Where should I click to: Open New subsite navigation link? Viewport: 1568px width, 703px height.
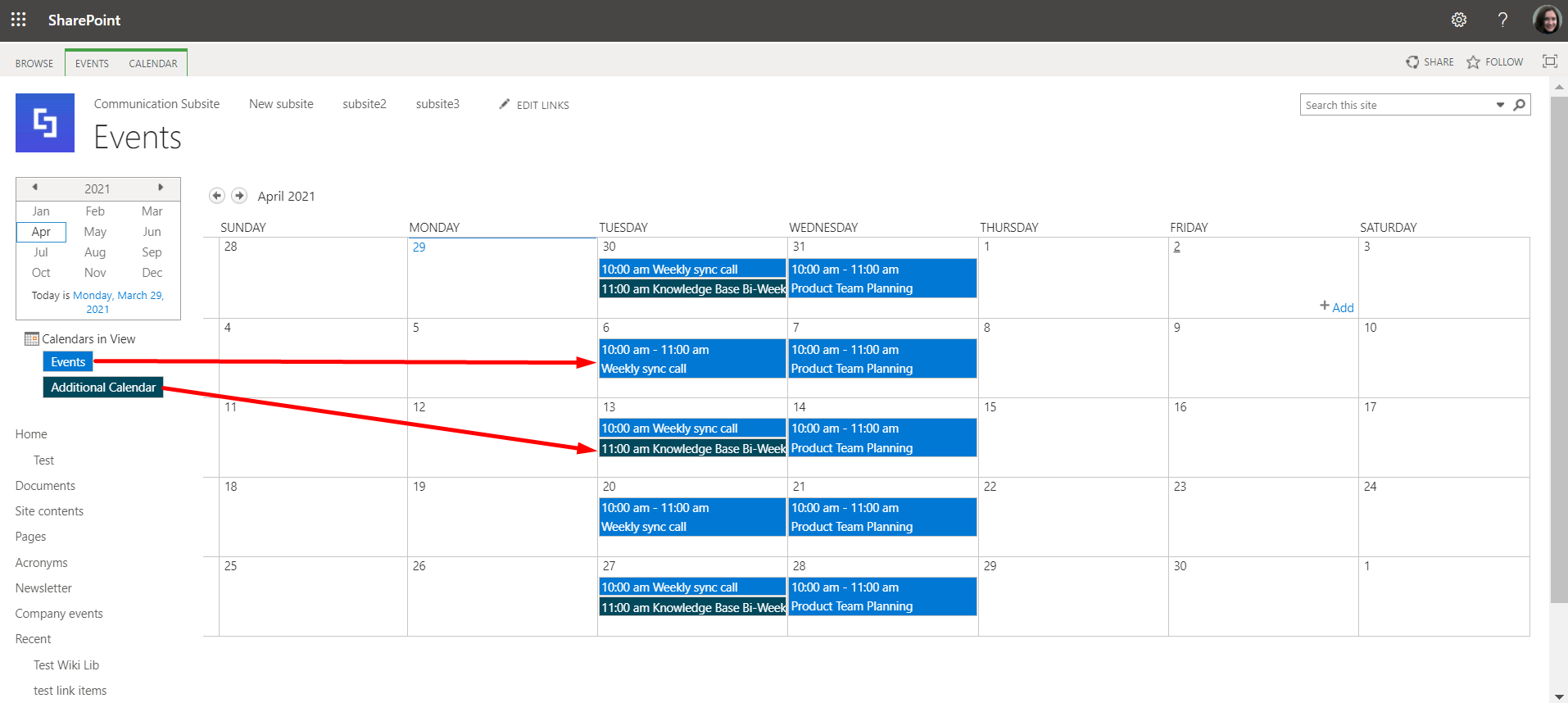(x=281, y=104)
